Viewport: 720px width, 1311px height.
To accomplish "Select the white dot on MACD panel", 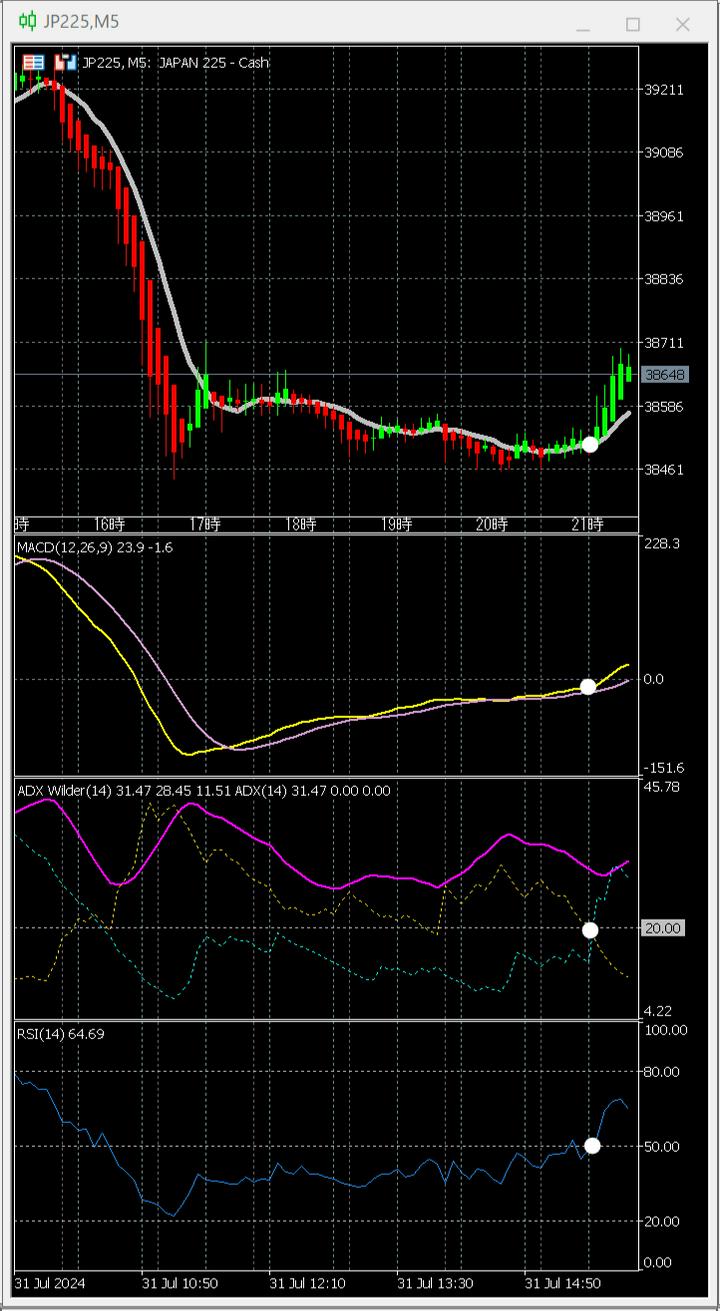I will coord(588,686).
